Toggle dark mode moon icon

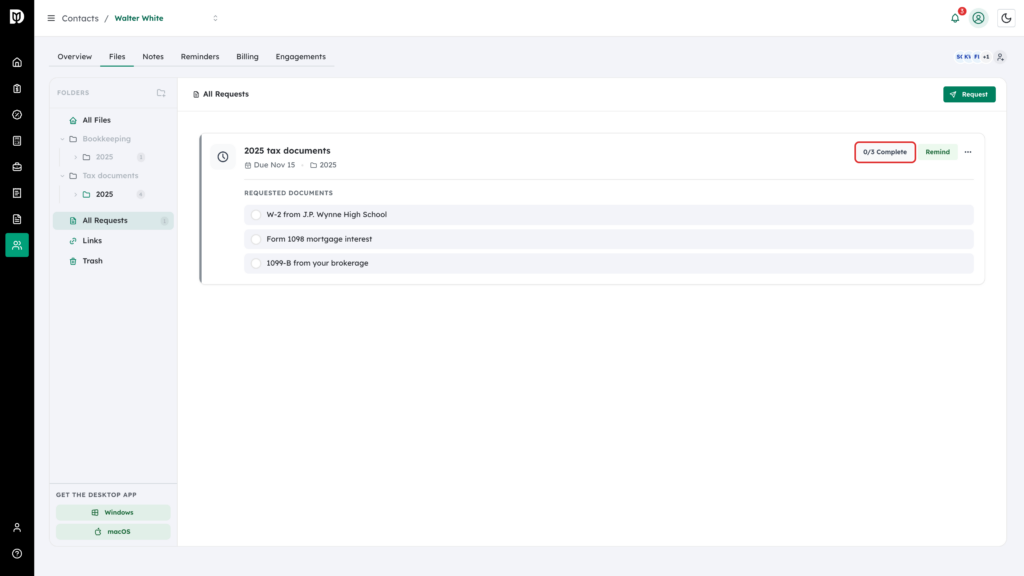(1006, 18)
